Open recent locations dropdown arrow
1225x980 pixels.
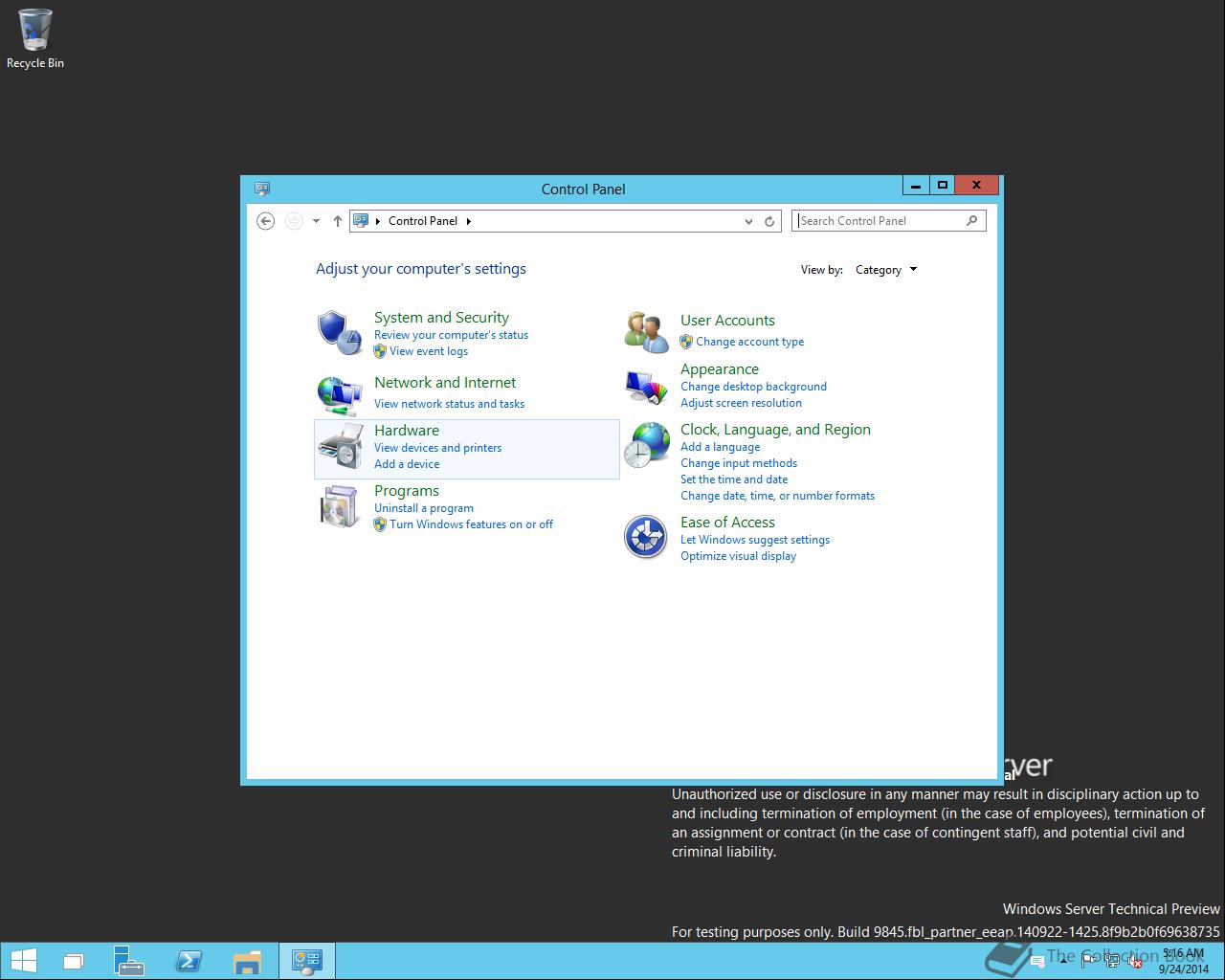tap(316, 221)
